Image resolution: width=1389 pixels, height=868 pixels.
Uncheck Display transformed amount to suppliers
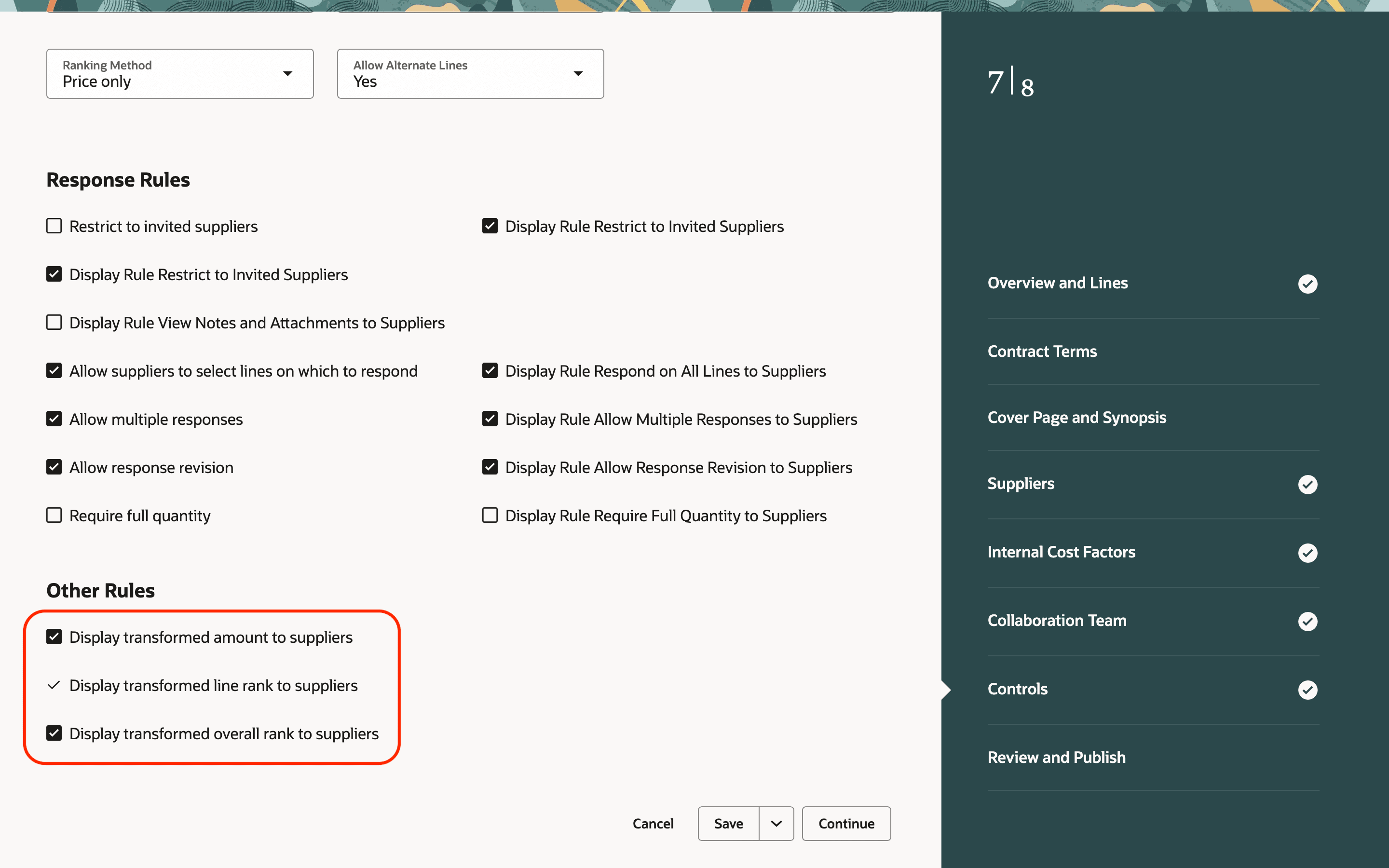click(54, 637)
